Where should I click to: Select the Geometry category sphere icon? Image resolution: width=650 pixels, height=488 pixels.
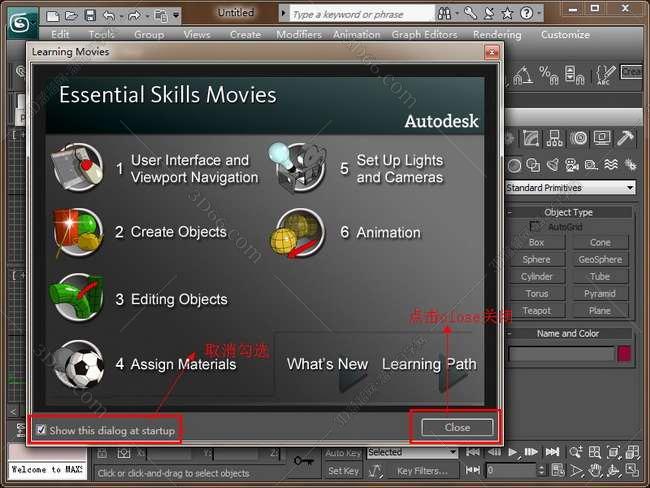coord(514,166)
